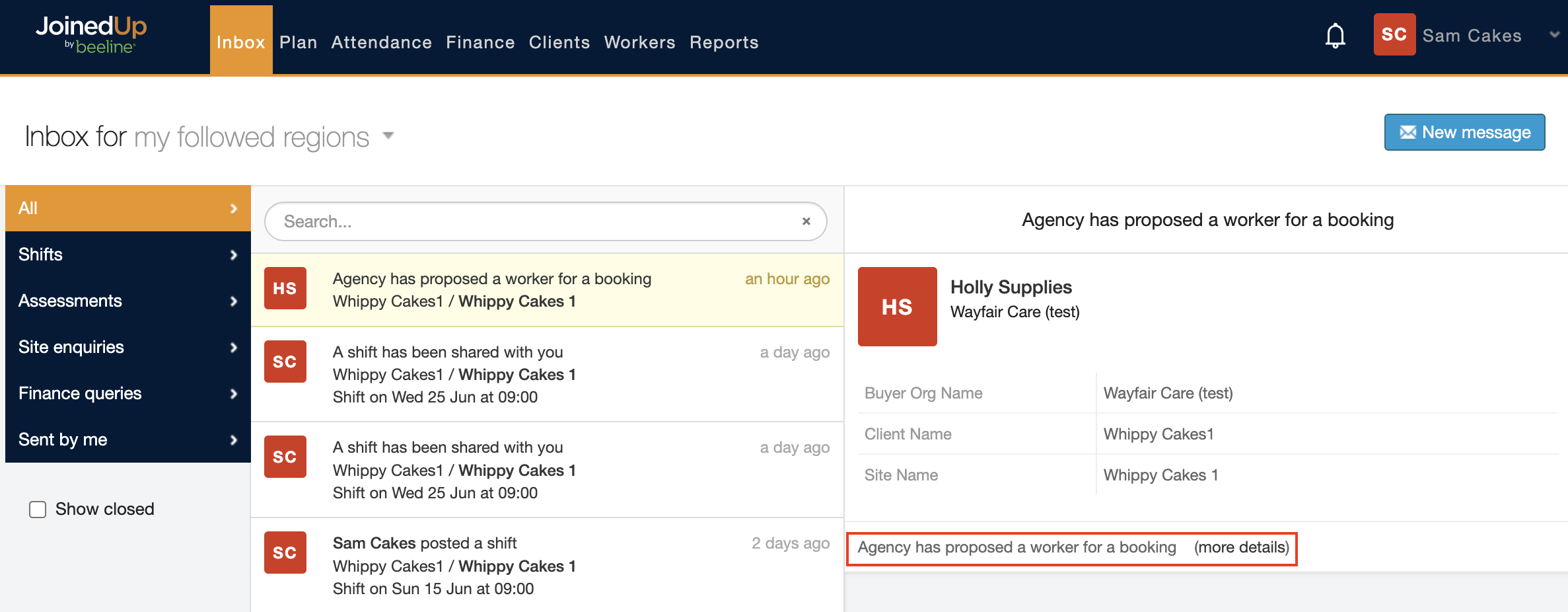Viewport: 1568px width, 612px height.
Task: Switch to the Attendance tab
Action: (x=381, y=42)
